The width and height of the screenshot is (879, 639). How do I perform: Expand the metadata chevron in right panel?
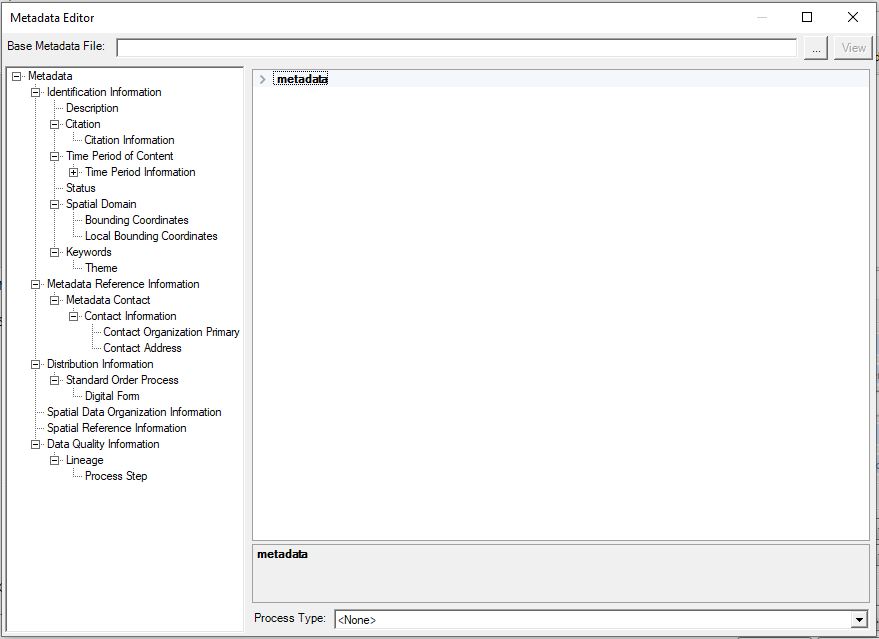coord(263,79)
